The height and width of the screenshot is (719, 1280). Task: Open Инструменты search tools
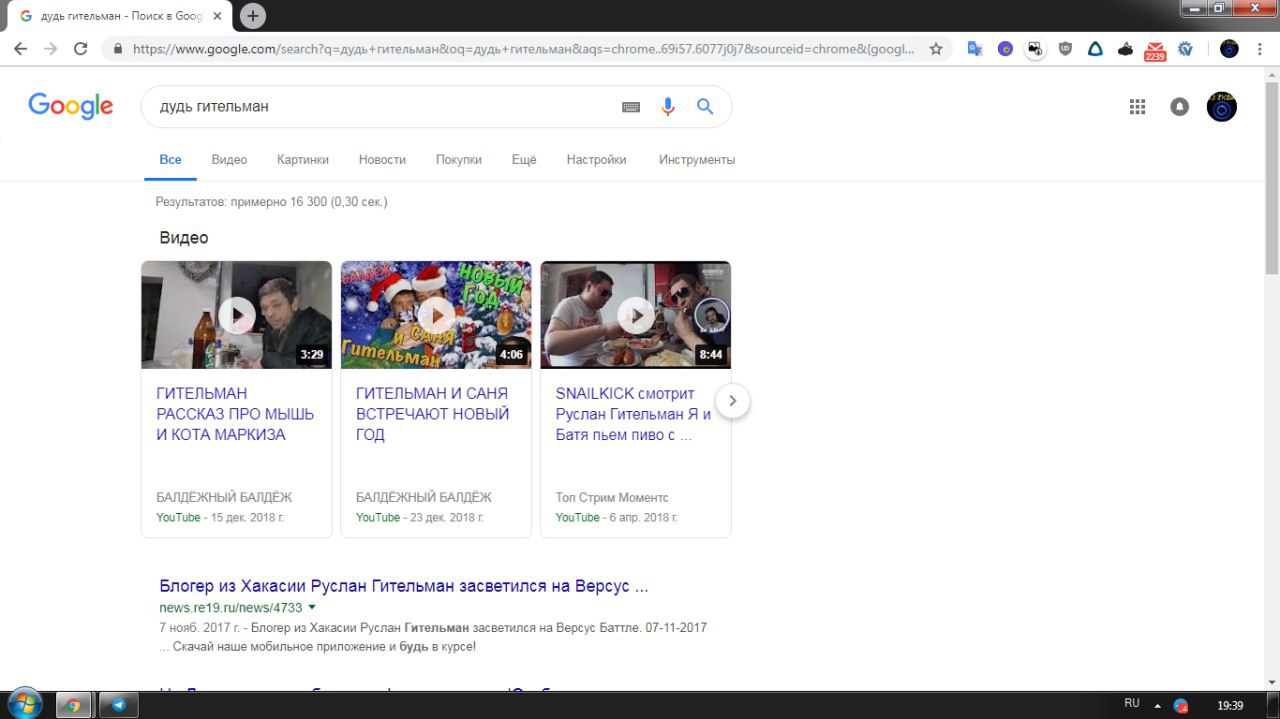(697, 160)
